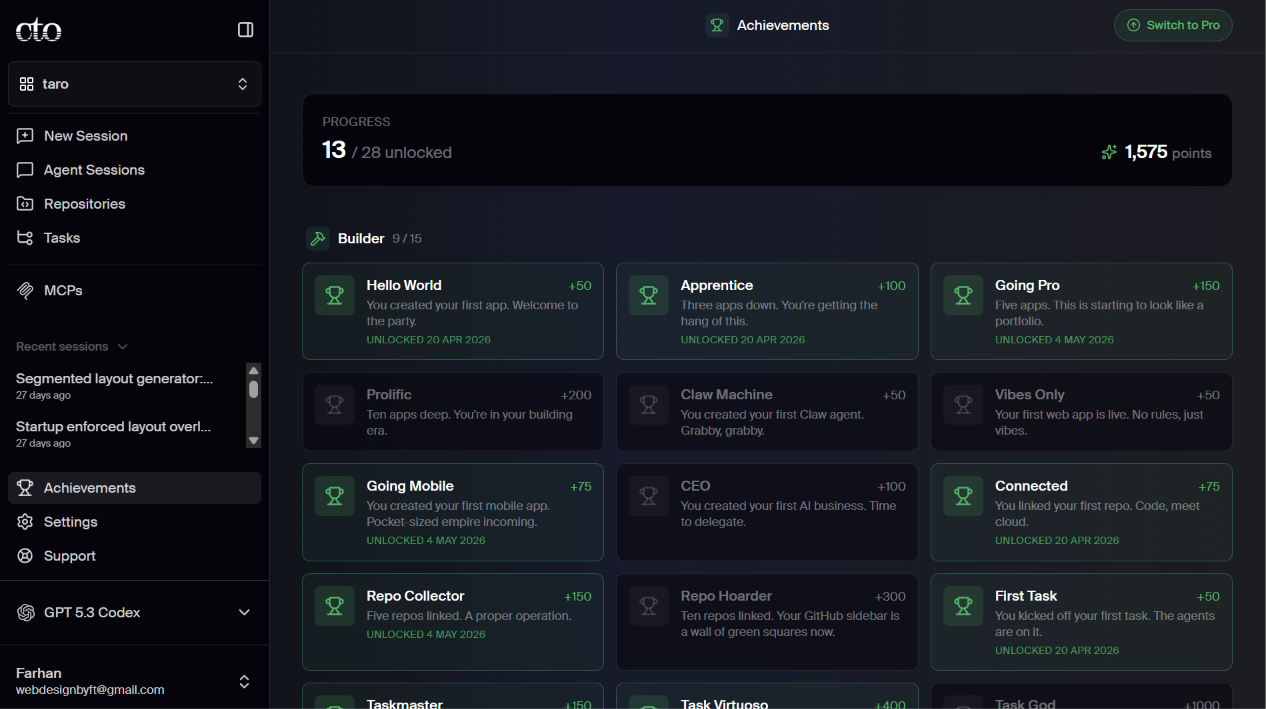Click the trophy icon in page header

click(x=717, y=25)
